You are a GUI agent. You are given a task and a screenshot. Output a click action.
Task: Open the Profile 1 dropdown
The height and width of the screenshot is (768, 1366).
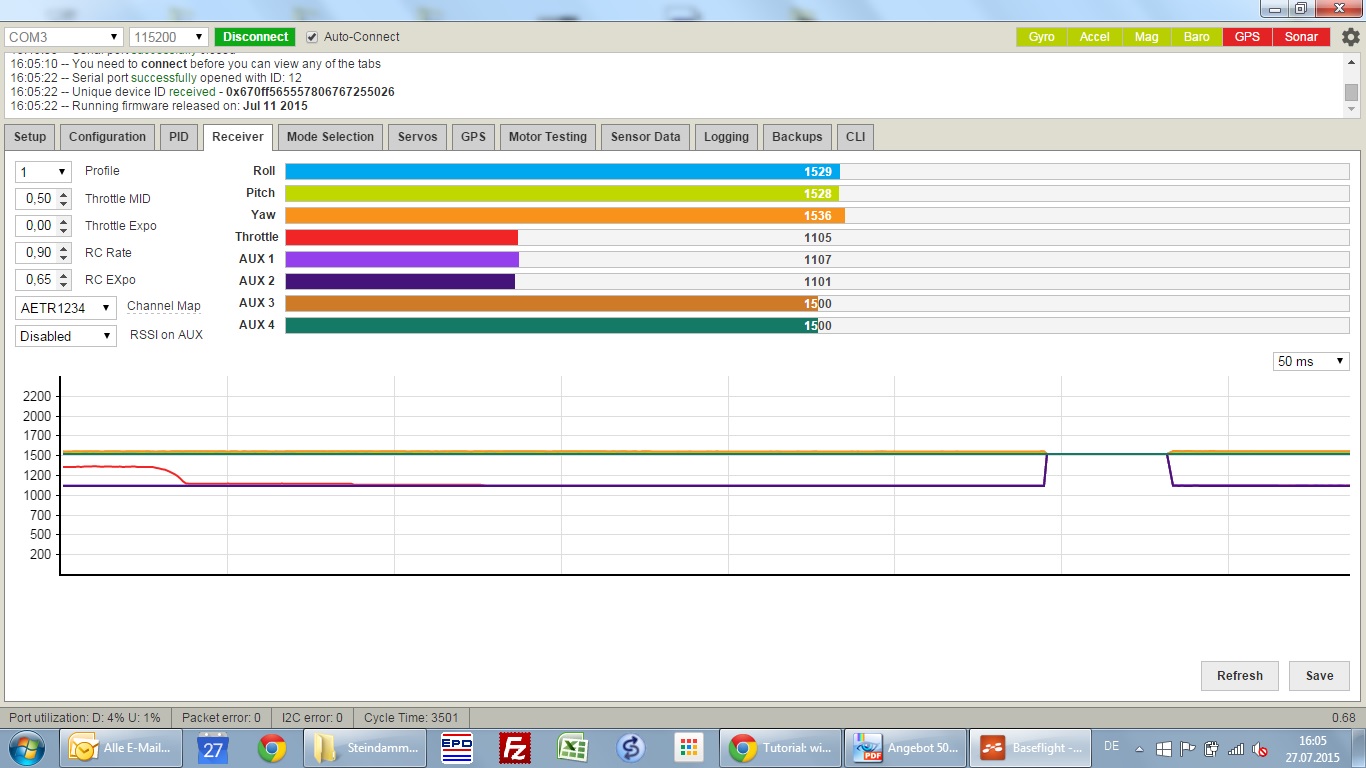tap(43, 172)
